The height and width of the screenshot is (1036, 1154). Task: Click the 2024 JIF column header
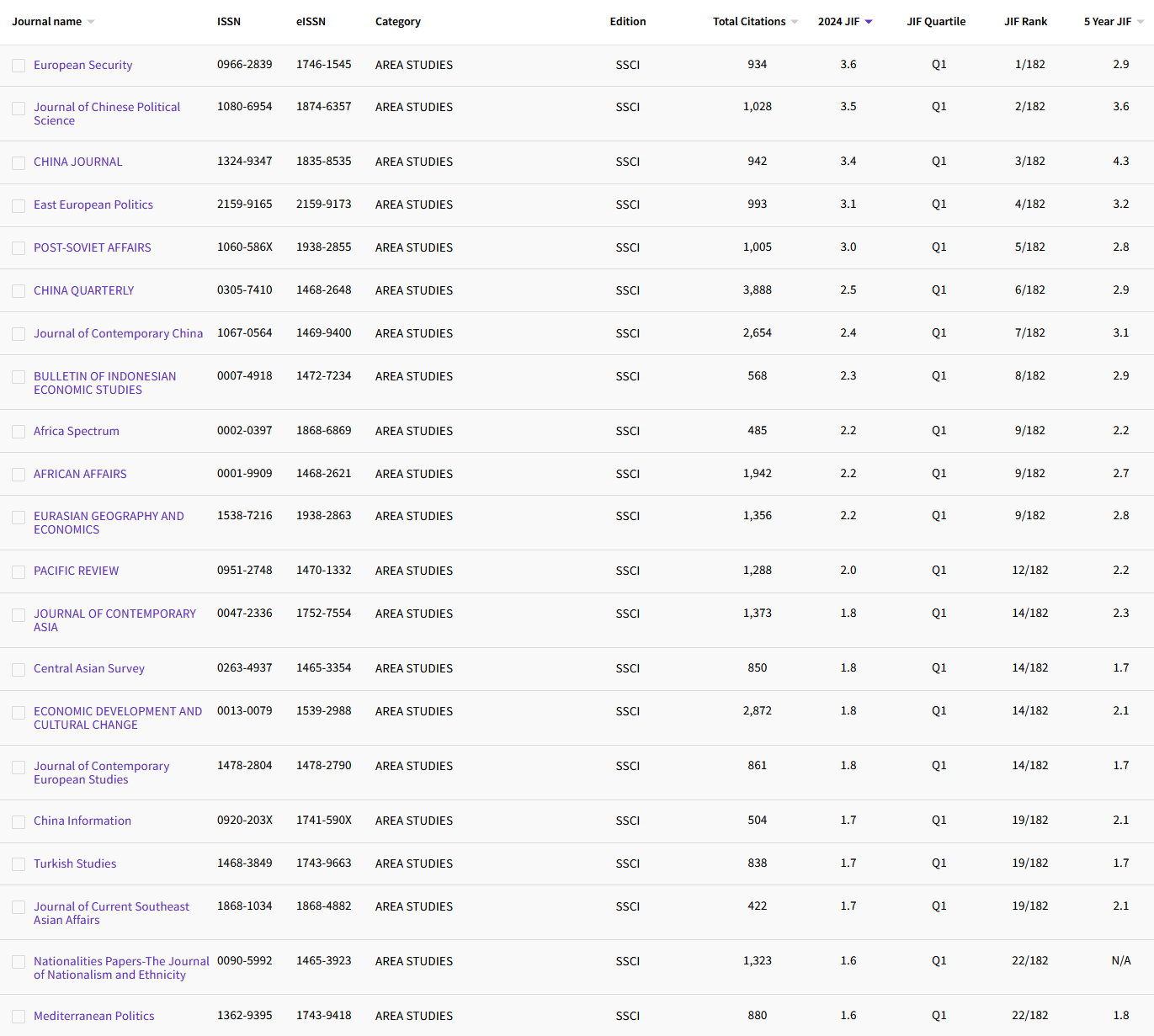[x=838, y=22]
